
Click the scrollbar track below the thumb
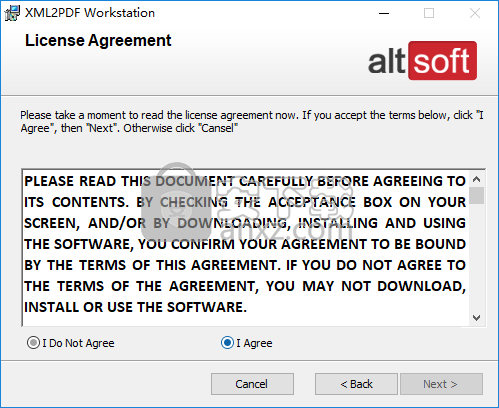click(477, 257)
